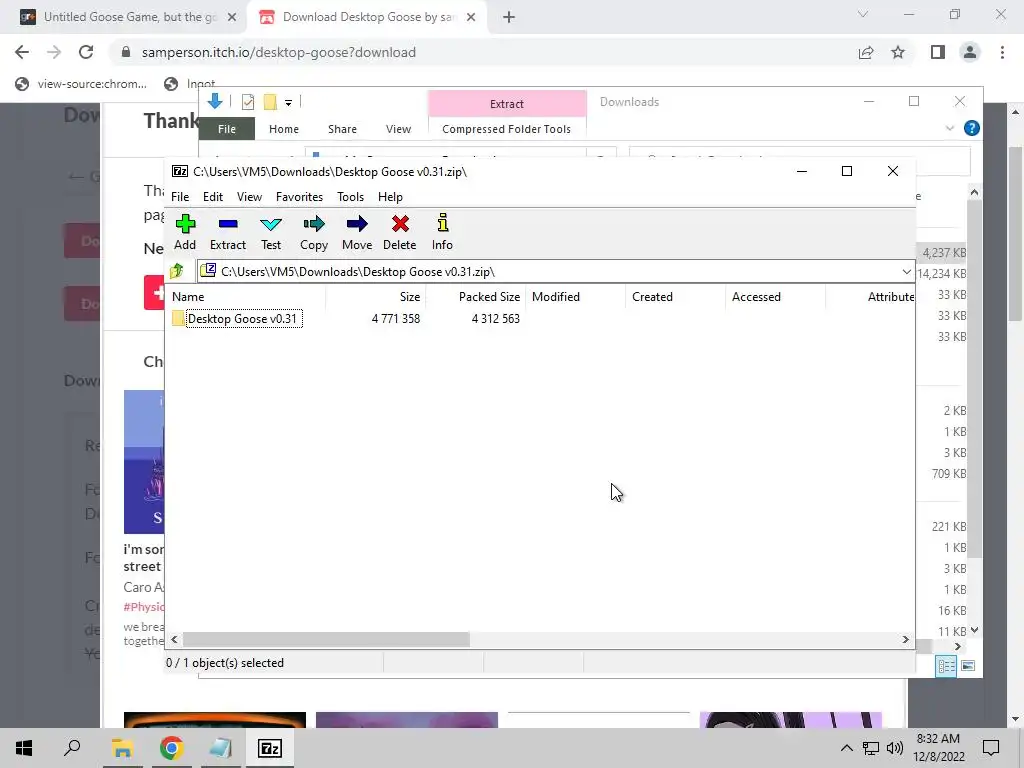Click the Move tool in 7-Zip
Viewport: 1024px width, 768px height.
357,232
